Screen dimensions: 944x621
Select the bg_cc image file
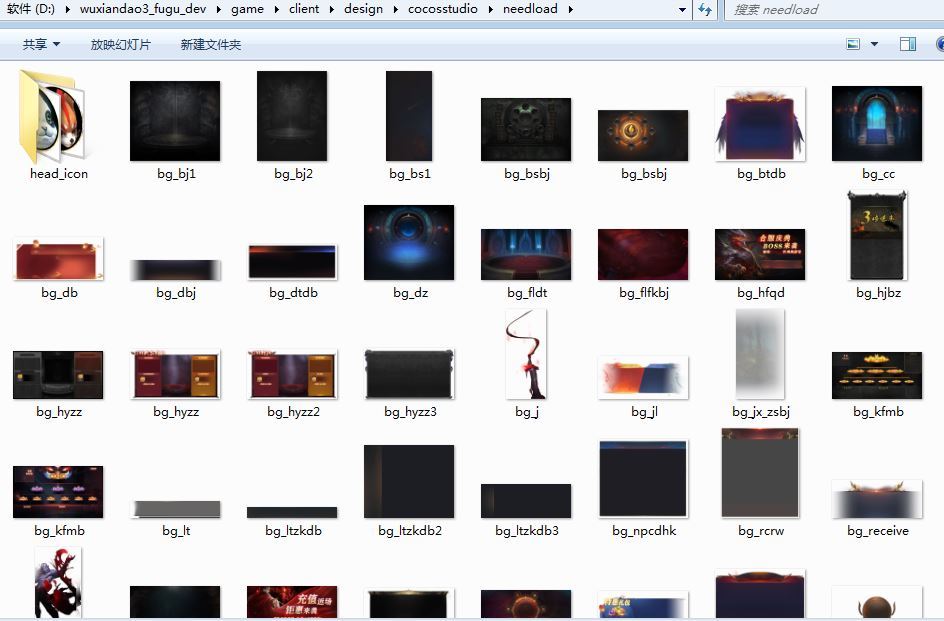coord(877,123)
